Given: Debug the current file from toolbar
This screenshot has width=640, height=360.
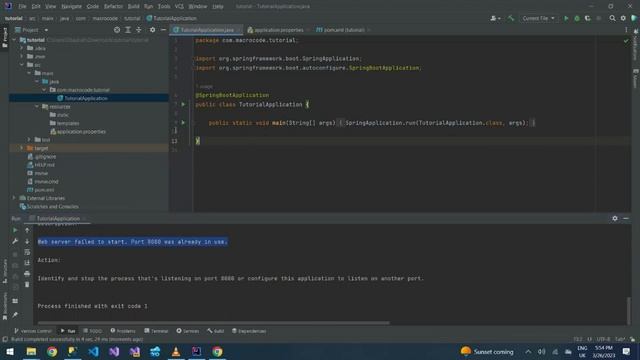Looking at the screenshot, I should 577,18.
